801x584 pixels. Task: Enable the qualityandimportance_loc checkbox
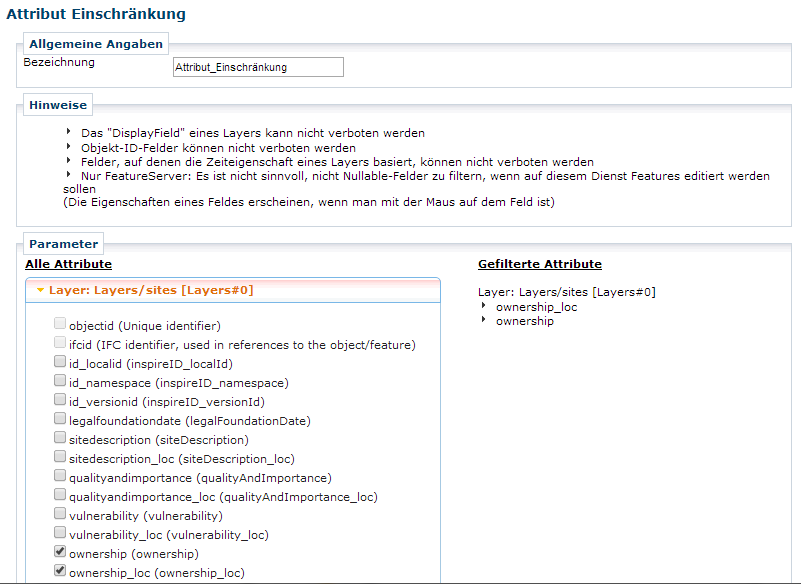pyautogui.click(x=60, y=496)
